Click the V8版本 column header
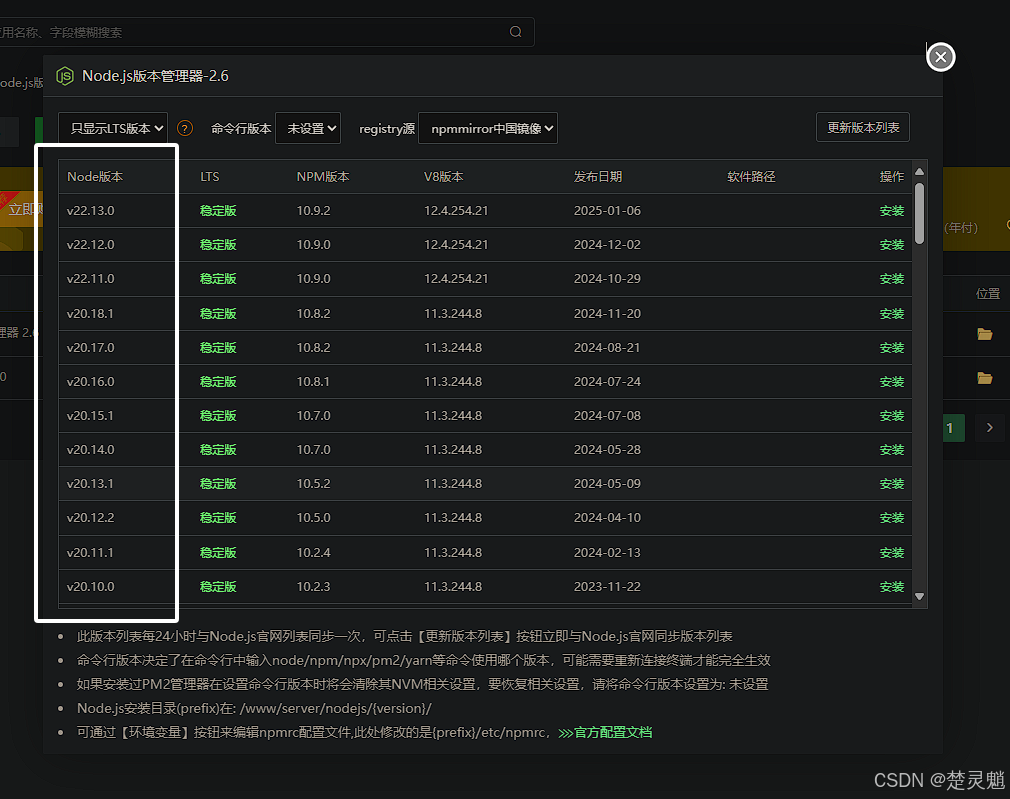 point(443,177)
